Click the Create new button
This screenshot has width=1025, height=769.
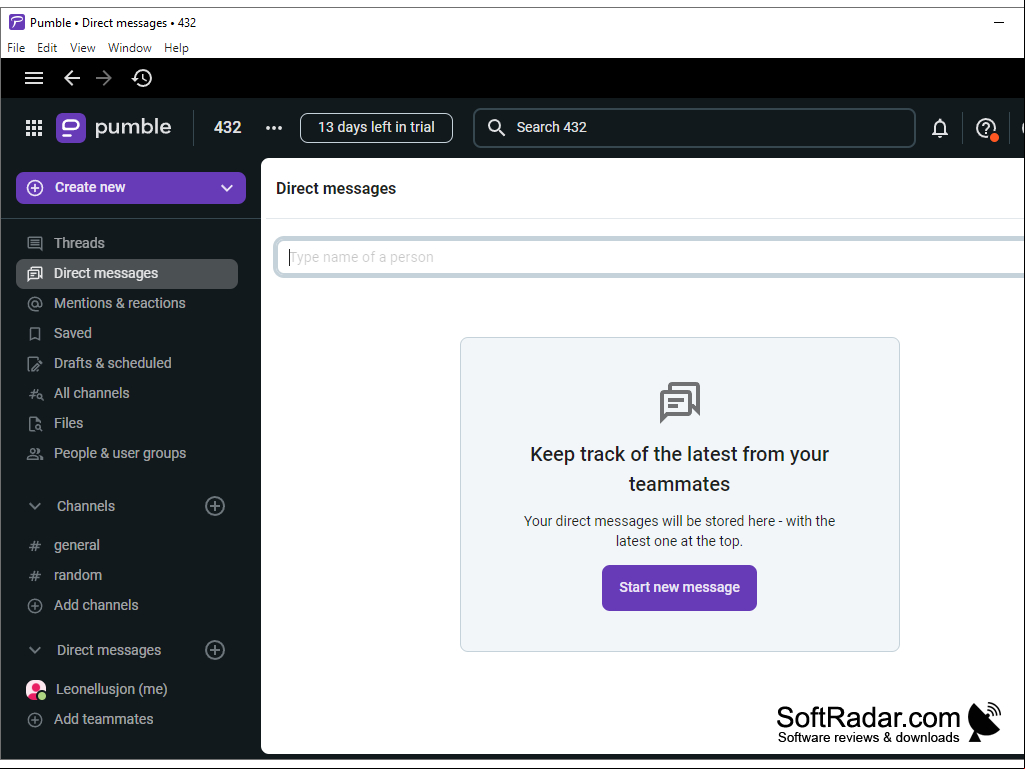point(131,188)
